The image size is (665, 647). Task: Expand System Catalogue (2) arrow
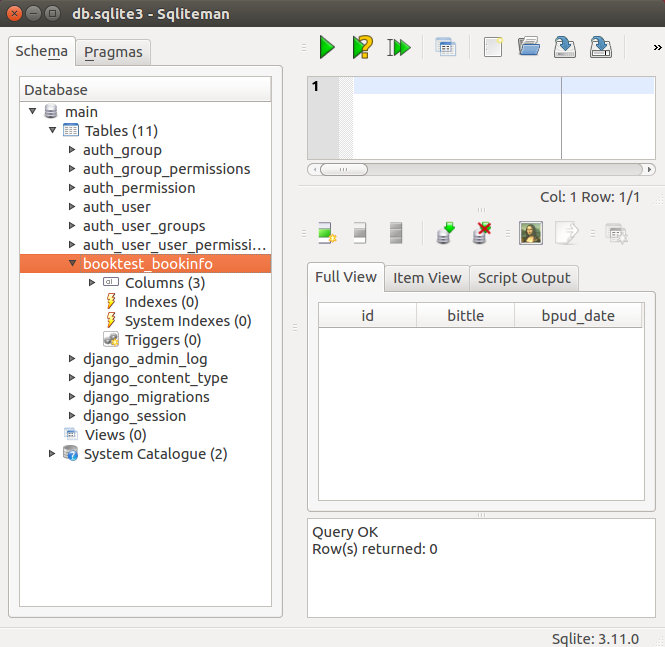point(52,454)
